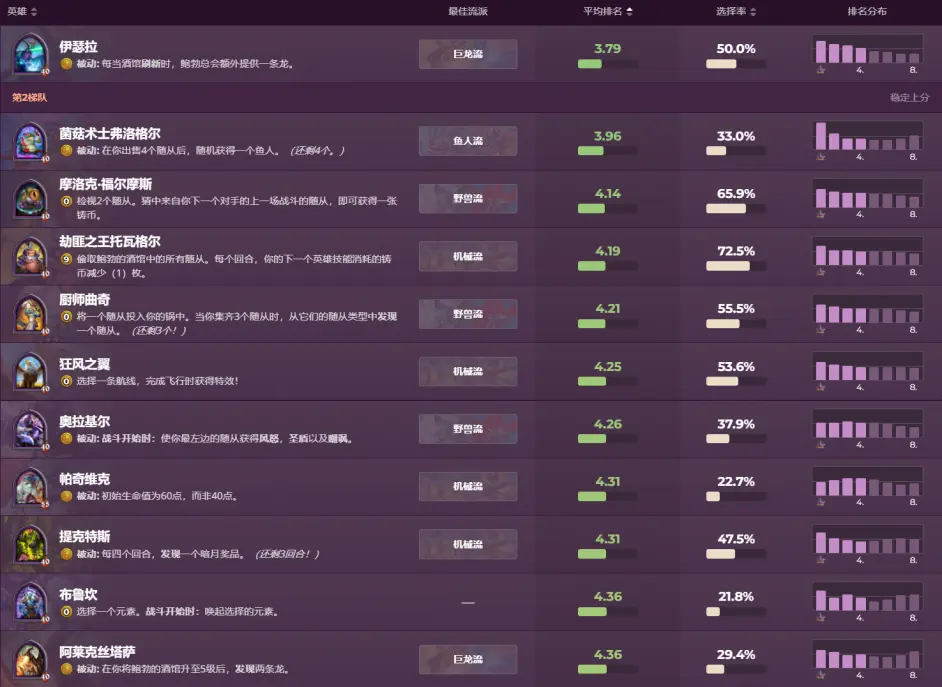Open the 布鲁坎 hero name link
The image size is (942, 687).
(78, 595)
